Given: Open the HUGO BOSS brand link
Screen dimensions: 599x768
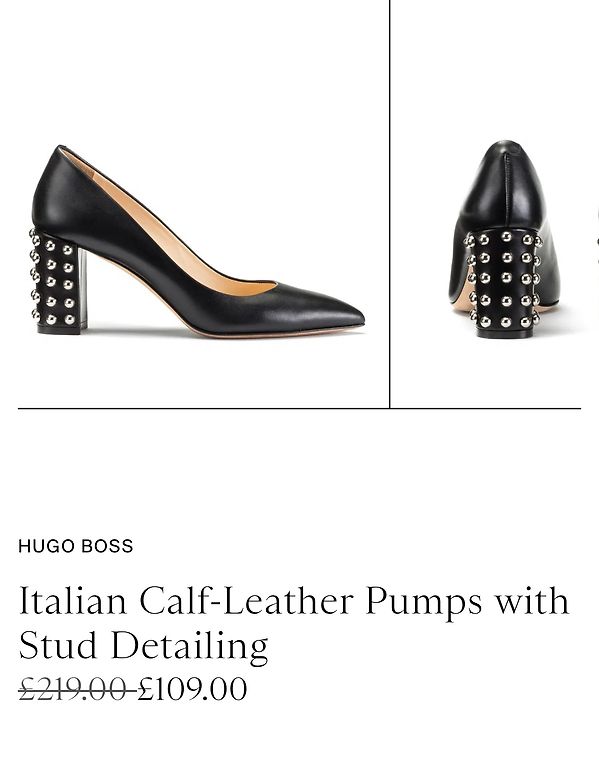Looking at the screenshot, I should (75, 546).
